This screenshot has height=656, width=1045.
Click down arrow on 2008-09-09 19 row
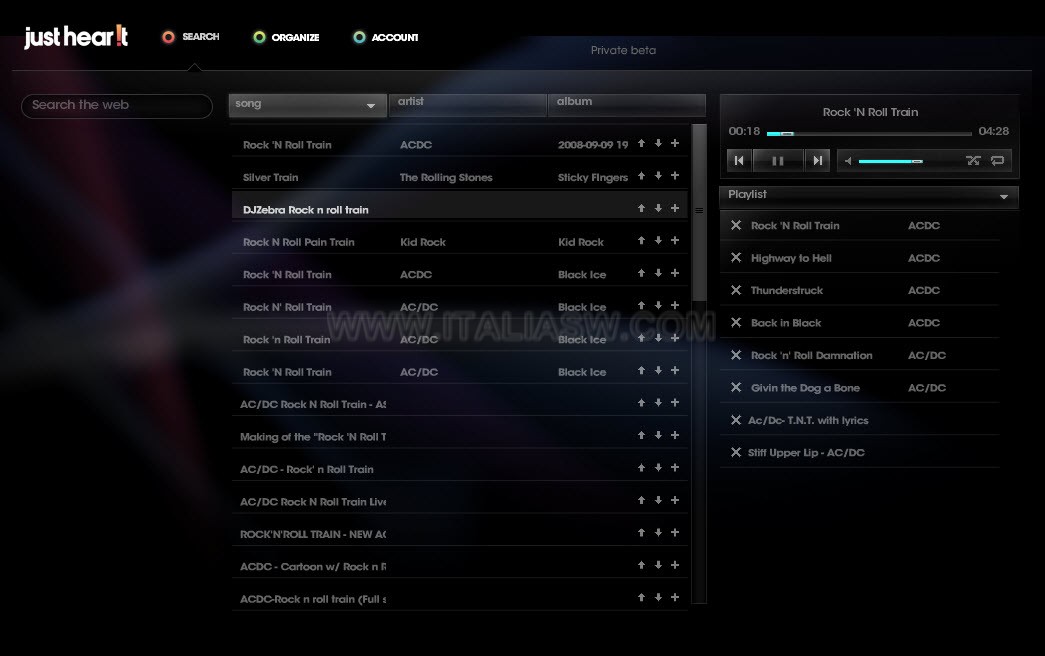tap(658, 143)
